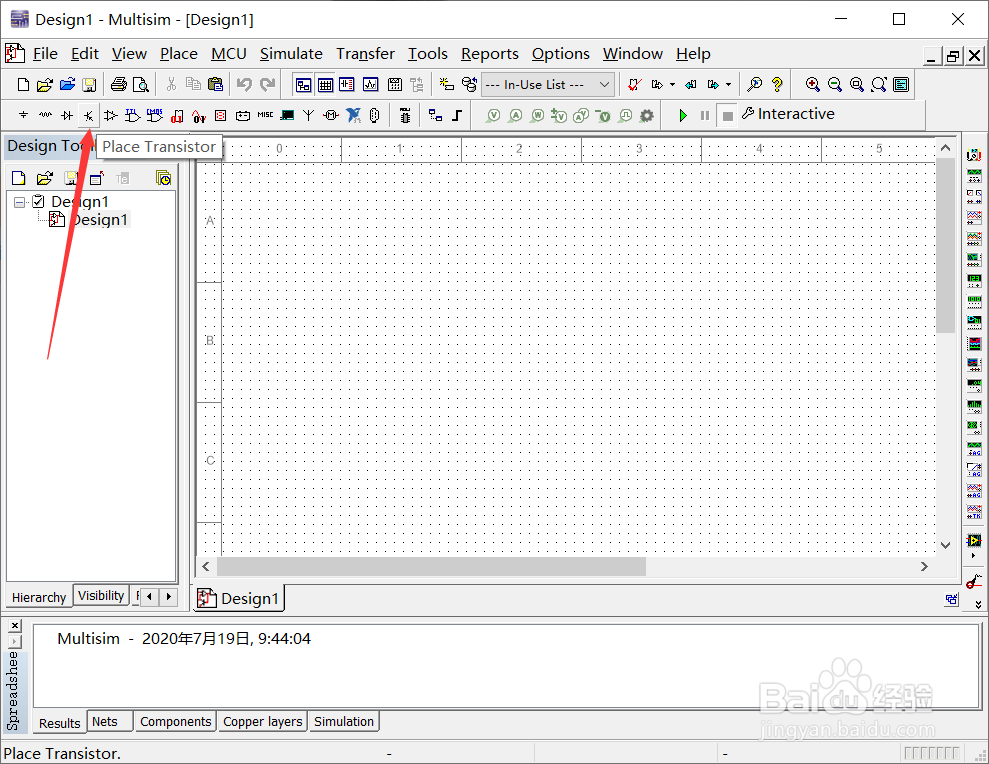Click the horizontal scrollbar thumb of canvas
Screen dimensions: 989x764
pyautogui.click(x=431, y=567)
